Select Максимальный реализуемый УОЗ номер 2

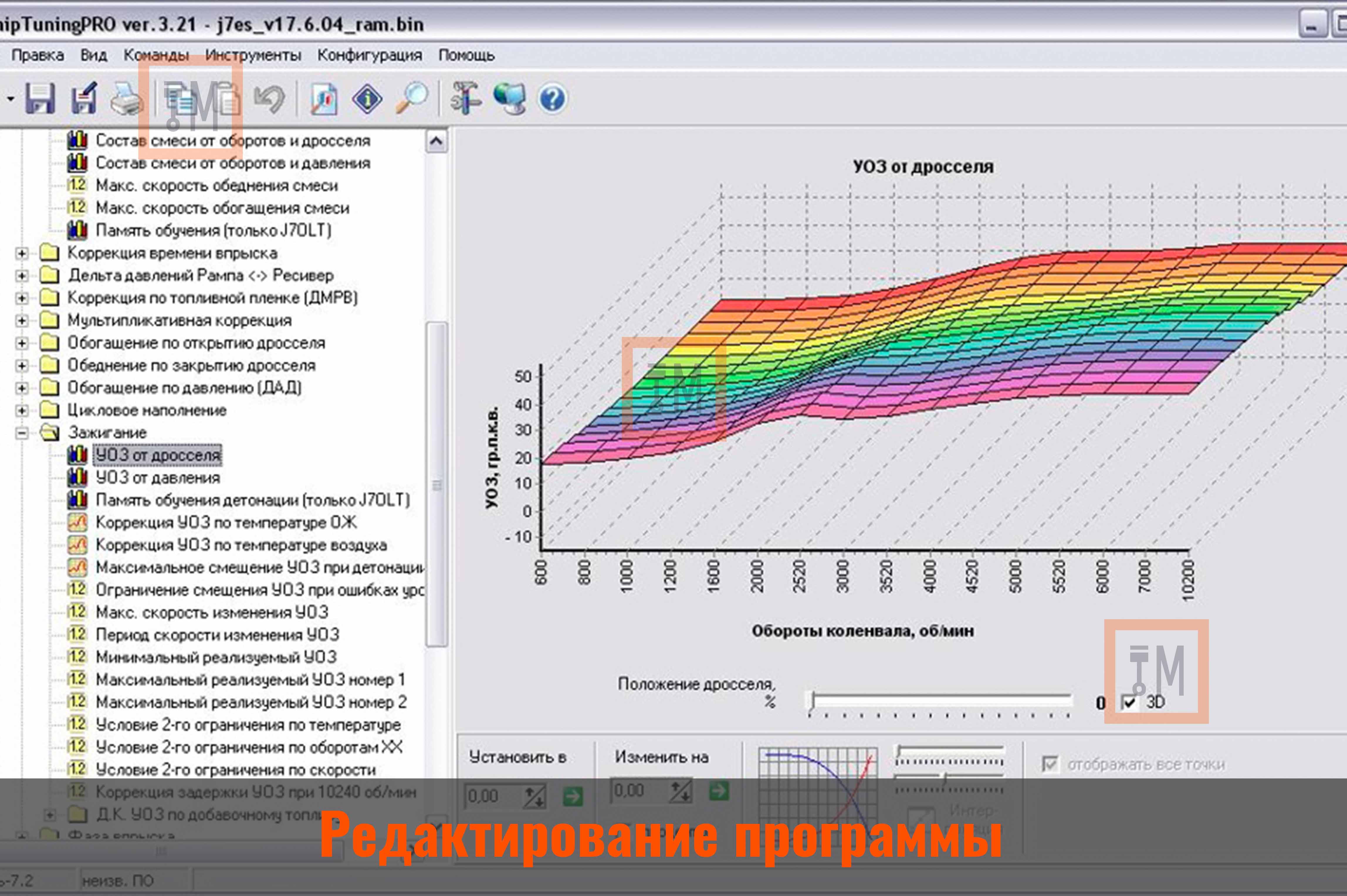point(251,702)
